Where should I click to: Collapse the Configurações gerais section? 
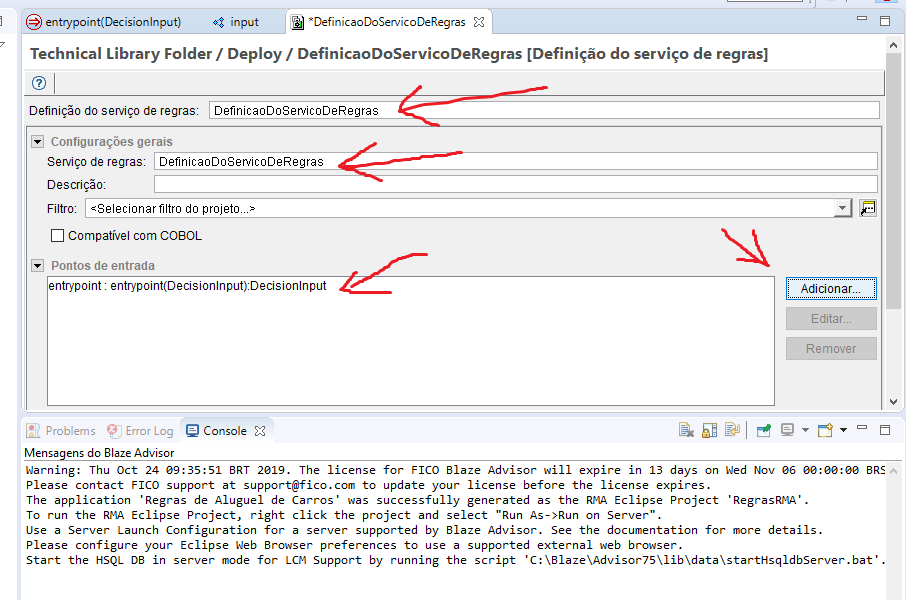(x=37, y=141)
